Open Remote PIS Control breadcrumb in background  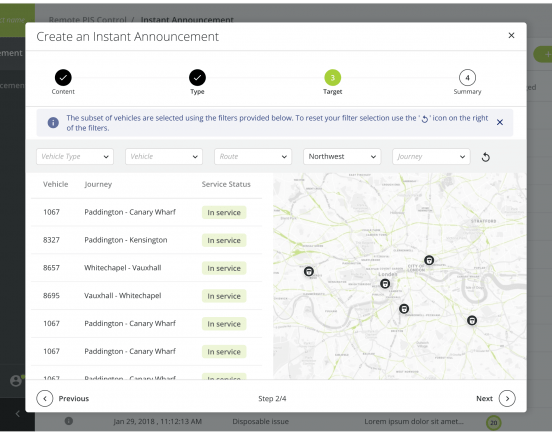pos(87,20)
